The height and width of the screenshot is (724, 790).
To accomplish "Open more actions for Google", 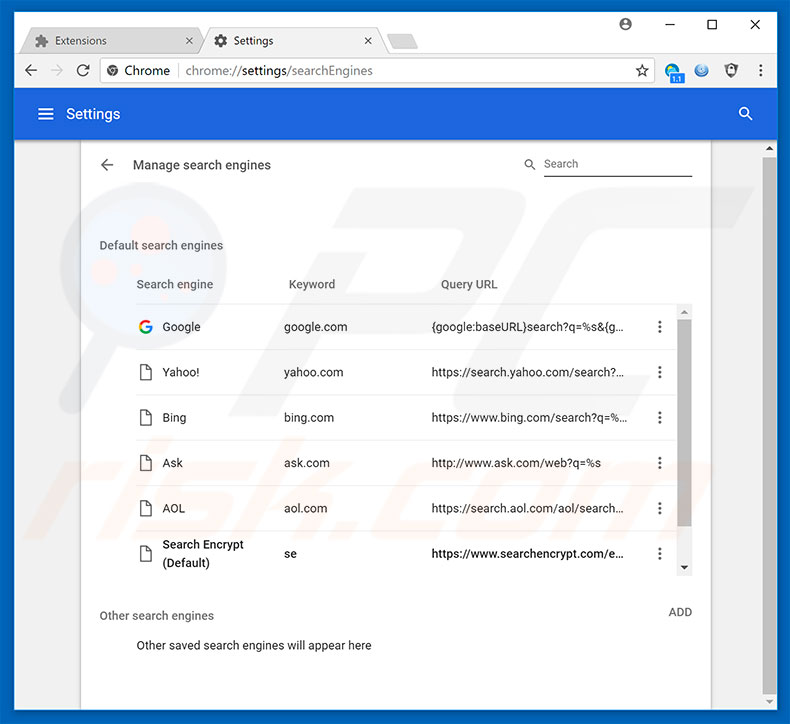I will click(x=660, y=327).
